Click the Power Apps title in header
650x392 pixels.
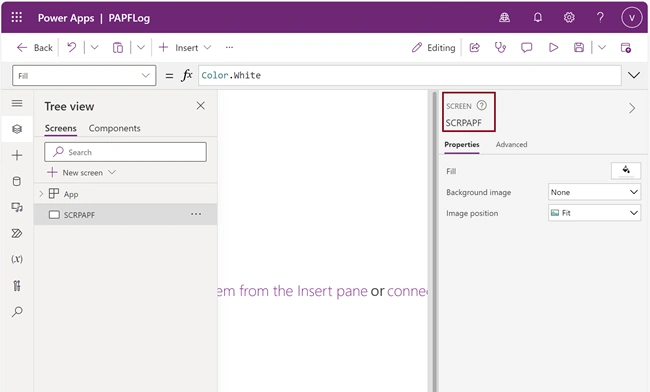pos(66,18)
